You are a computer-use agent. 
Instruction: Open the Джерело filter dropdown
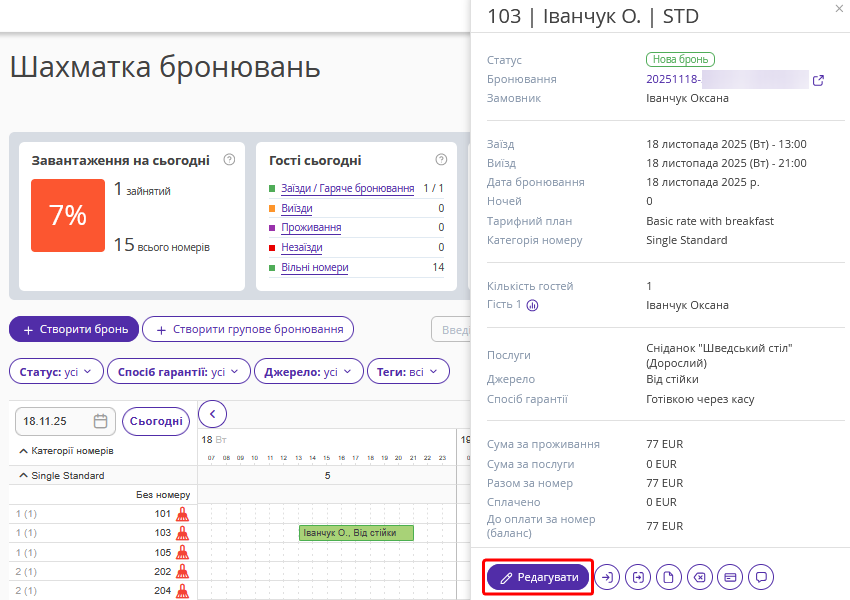click(x=308, y=372)
